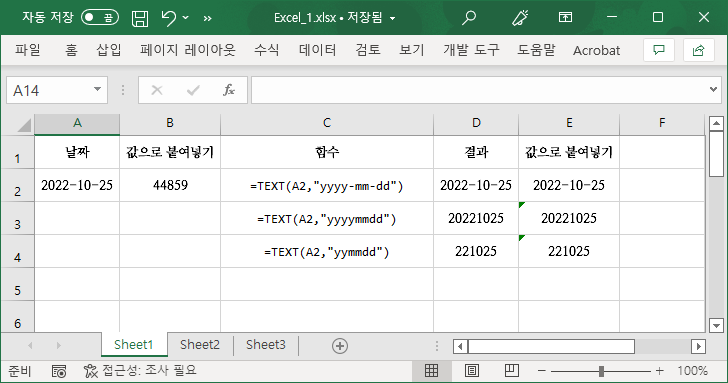Open the 파일 menu tab
The height and width of the screenshot is (383, 728).
click(x=28, y=50)
